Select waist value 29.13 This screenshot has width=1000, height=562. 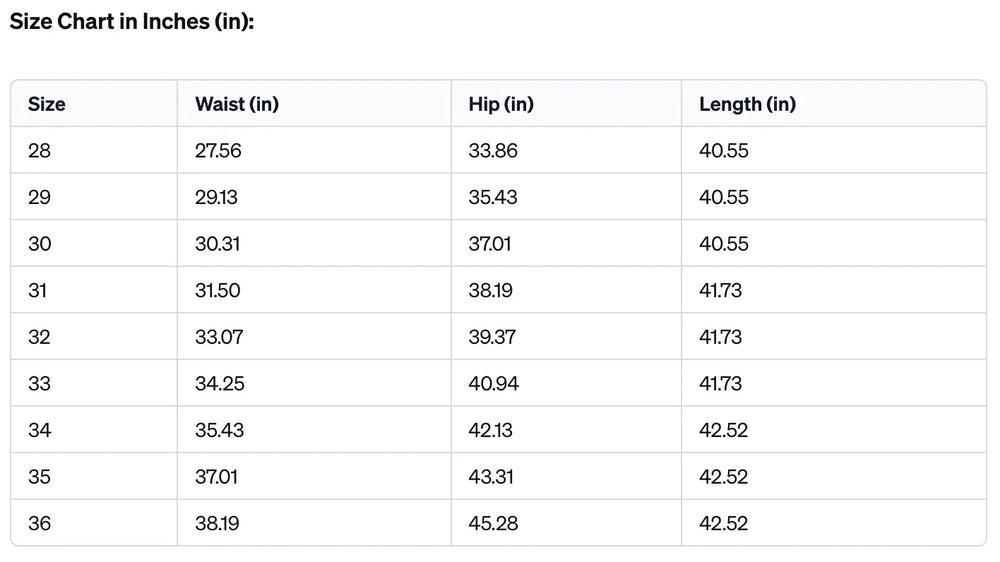[216, 197]
